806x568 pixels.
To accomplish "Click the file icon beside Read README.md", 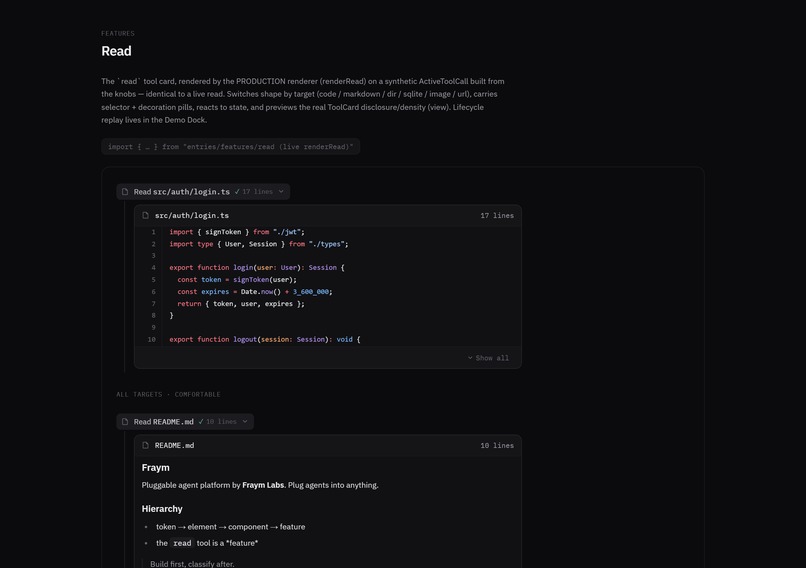I will pos(125,422).
